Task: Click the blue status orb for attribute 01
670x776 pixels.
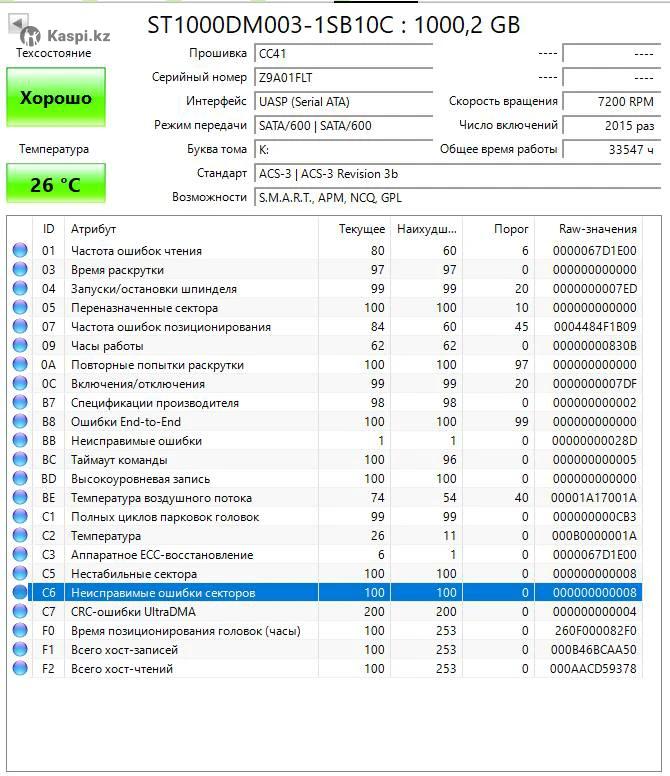Action: click(x=20, y=251)
